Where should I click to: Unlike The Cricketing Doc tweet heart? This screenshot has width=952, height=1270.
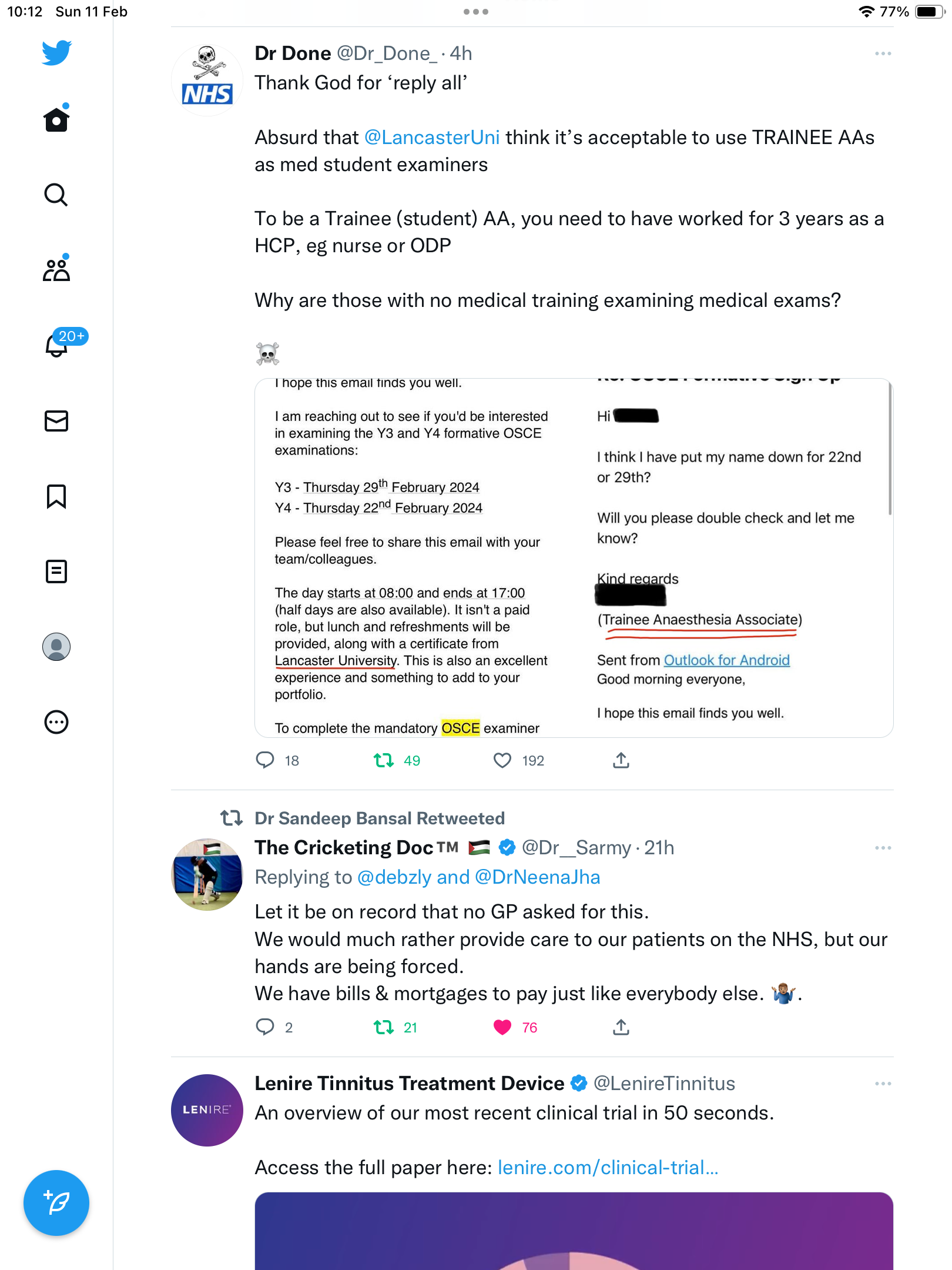pos(502,1027)
